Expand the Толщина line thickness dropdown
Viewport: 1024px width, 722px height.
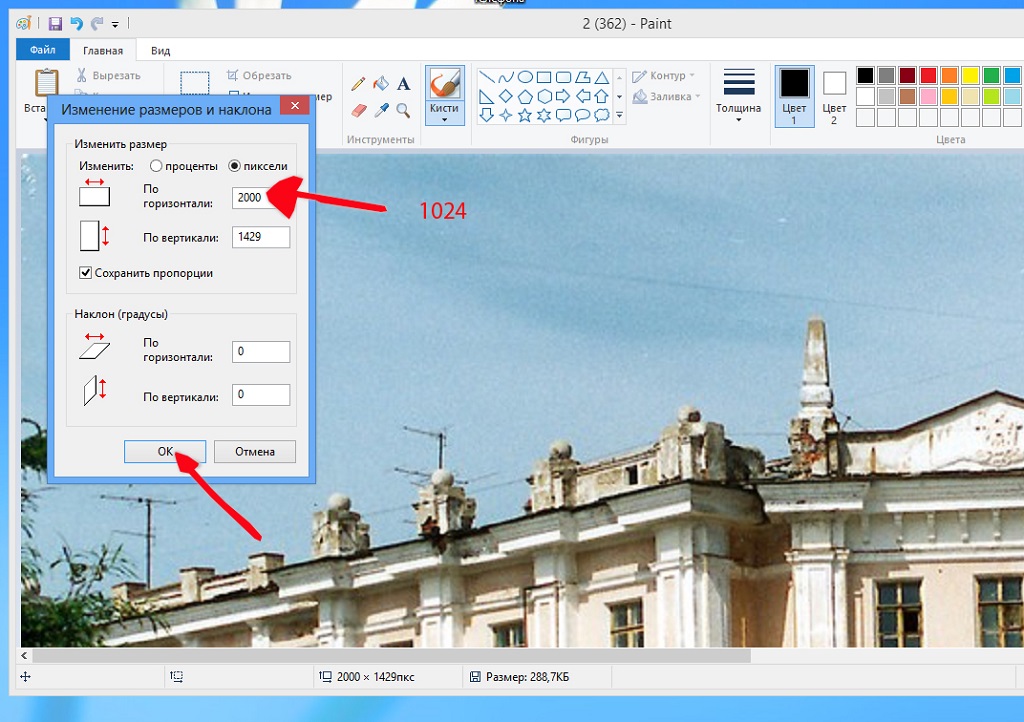(x=738, y=120)
